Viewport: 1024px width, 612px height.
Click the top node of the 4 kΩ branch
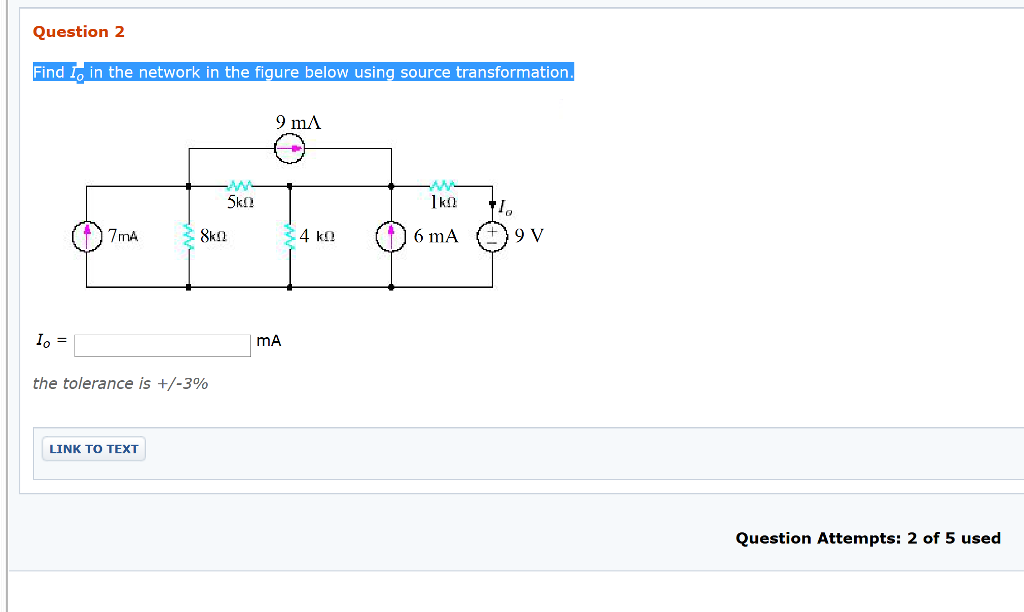(289, 184)
